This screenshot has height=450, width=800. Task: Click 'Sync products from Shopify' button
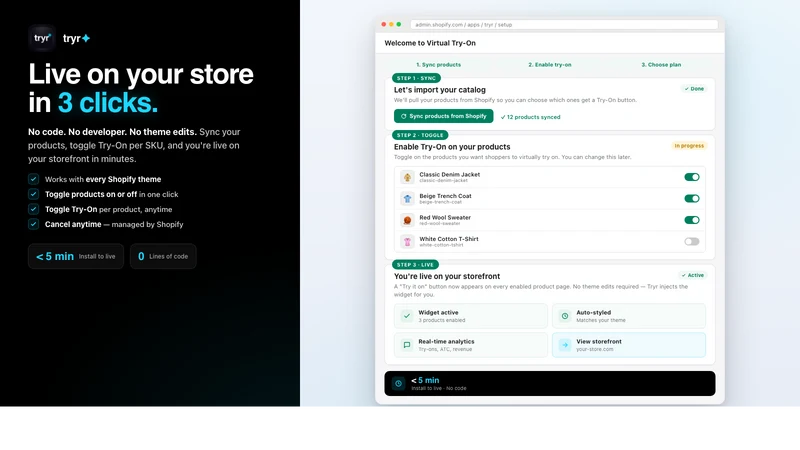[443, 116]
